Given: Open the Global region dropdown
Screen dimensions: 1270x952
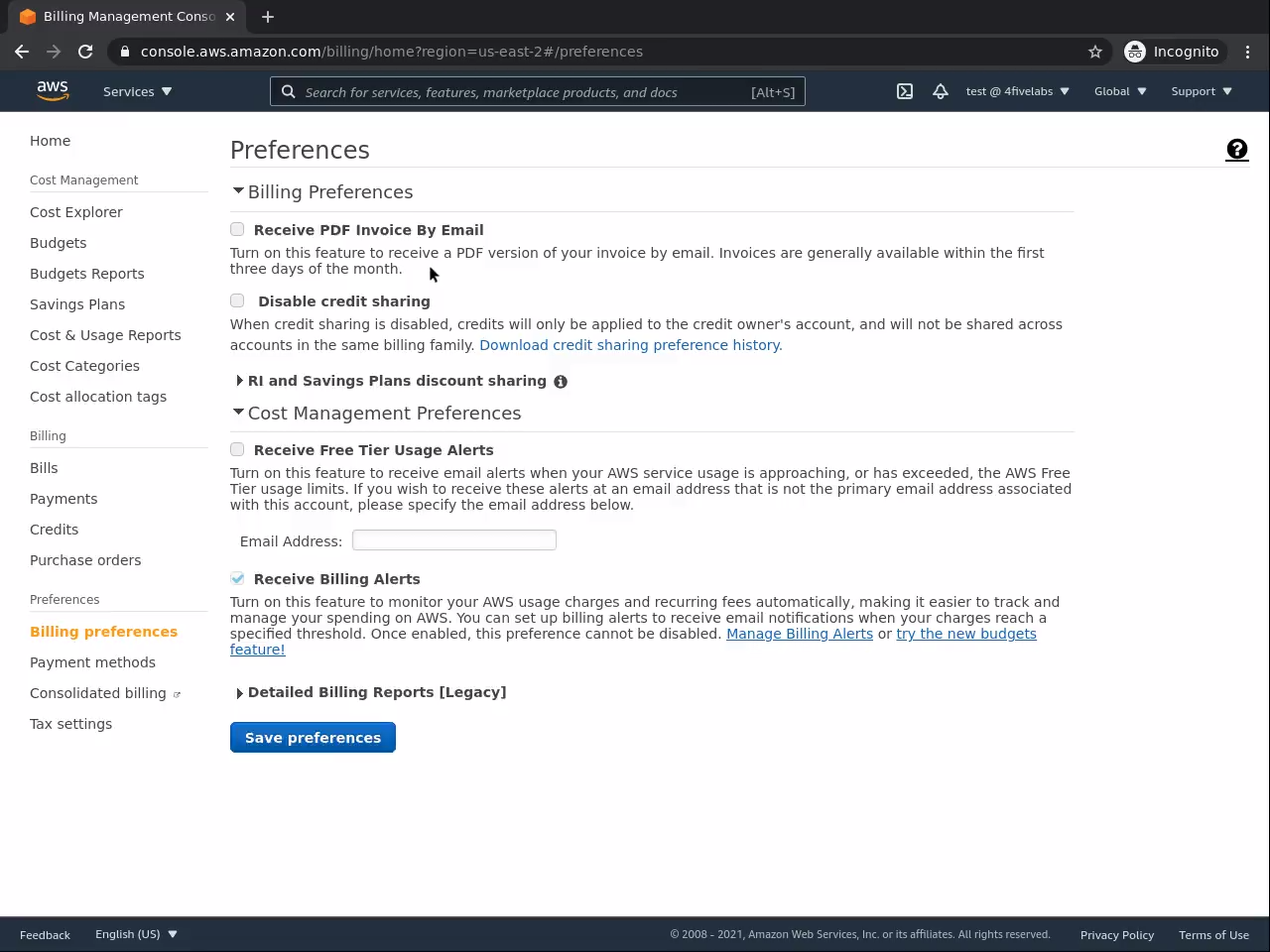Looking at the screenshot, I should pos(1120,91).
